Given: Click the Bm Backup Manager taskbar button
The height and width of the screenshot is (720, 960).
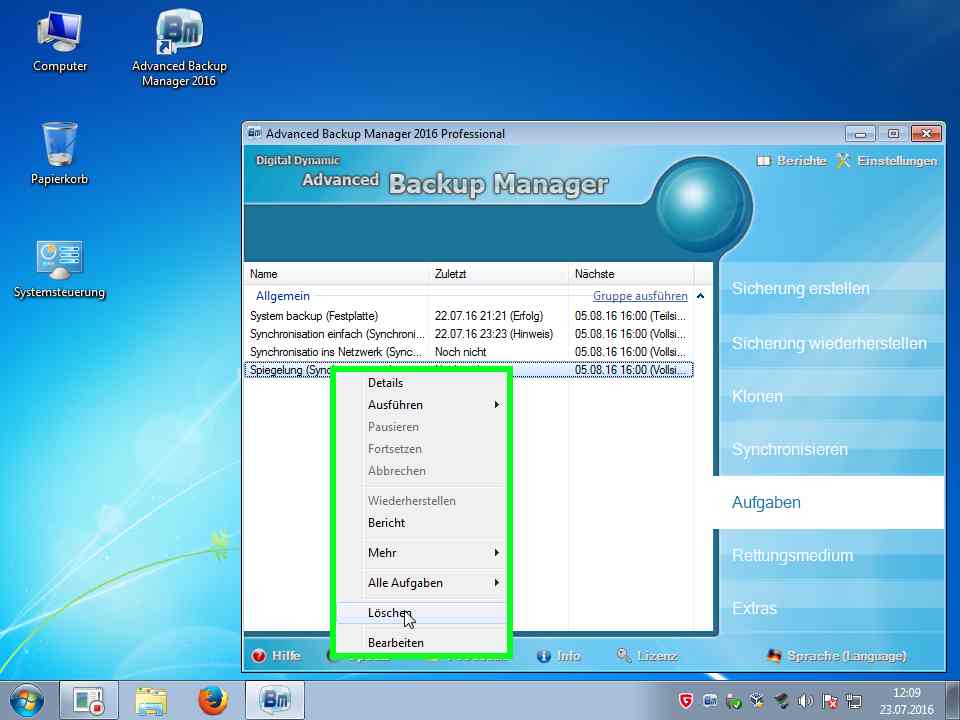Looking at the screenshot, I should click(275, 700).
